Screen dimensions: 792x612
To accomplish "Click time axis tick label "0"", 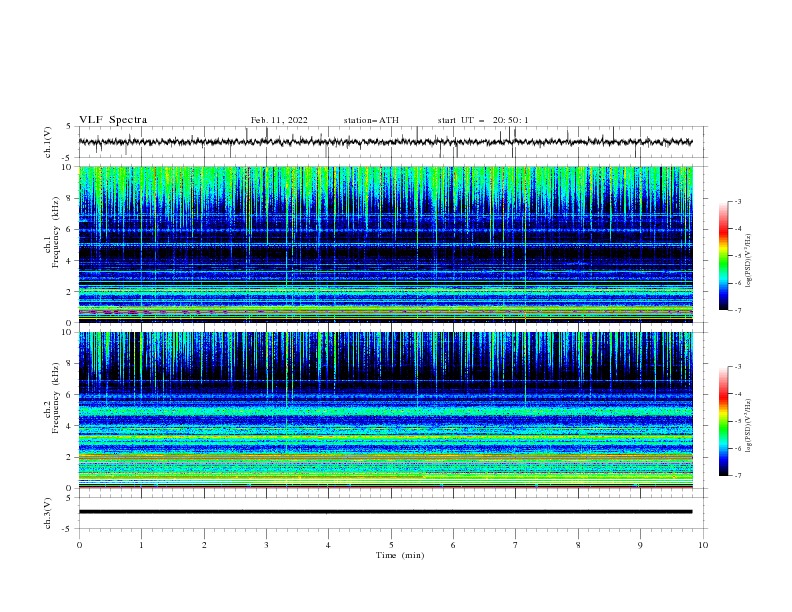I will click(79, 545).
